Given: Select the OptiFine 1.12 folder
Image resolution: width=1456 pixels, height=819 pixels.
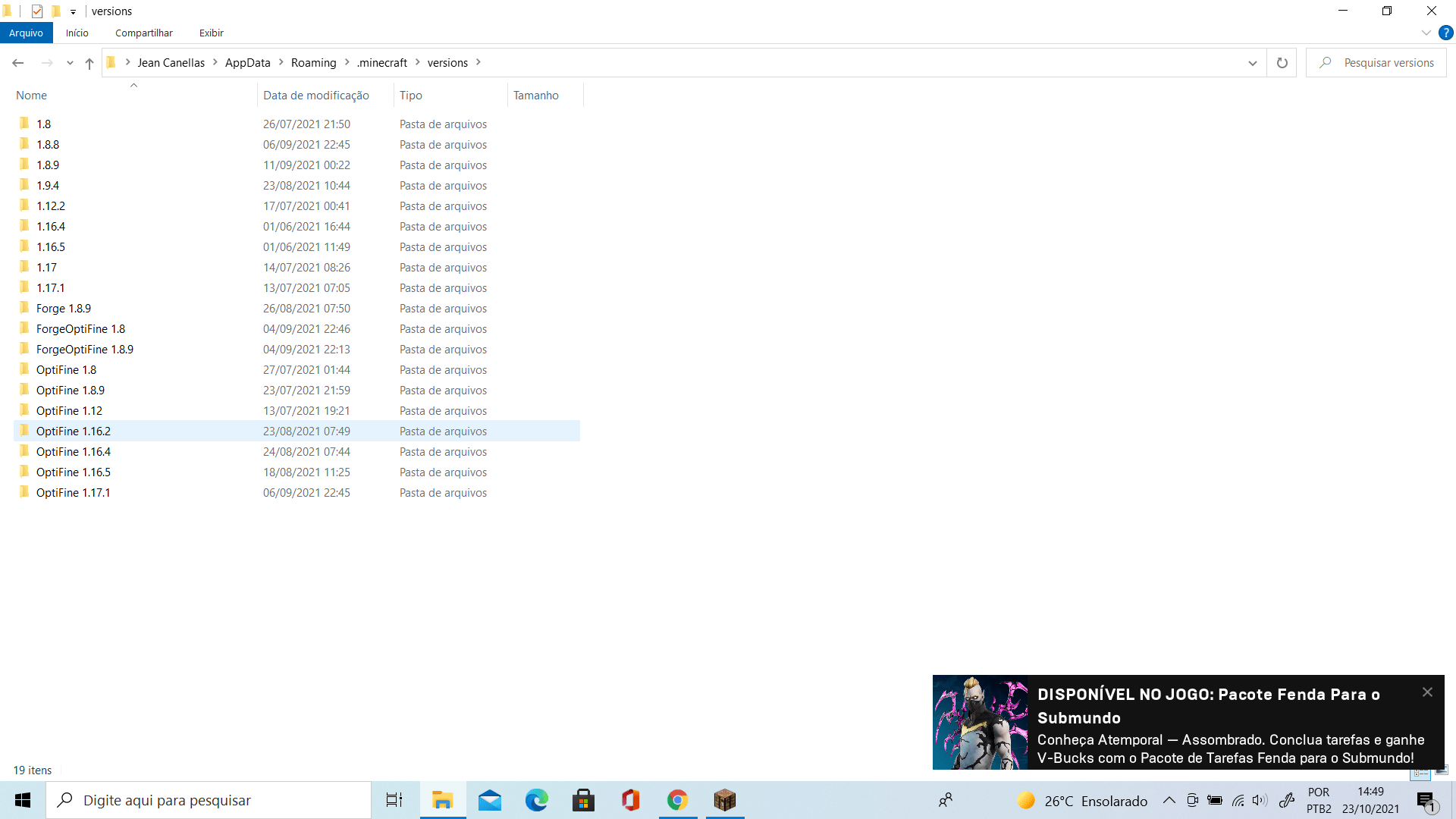Looking at the screenshot, I should point(297,410).
